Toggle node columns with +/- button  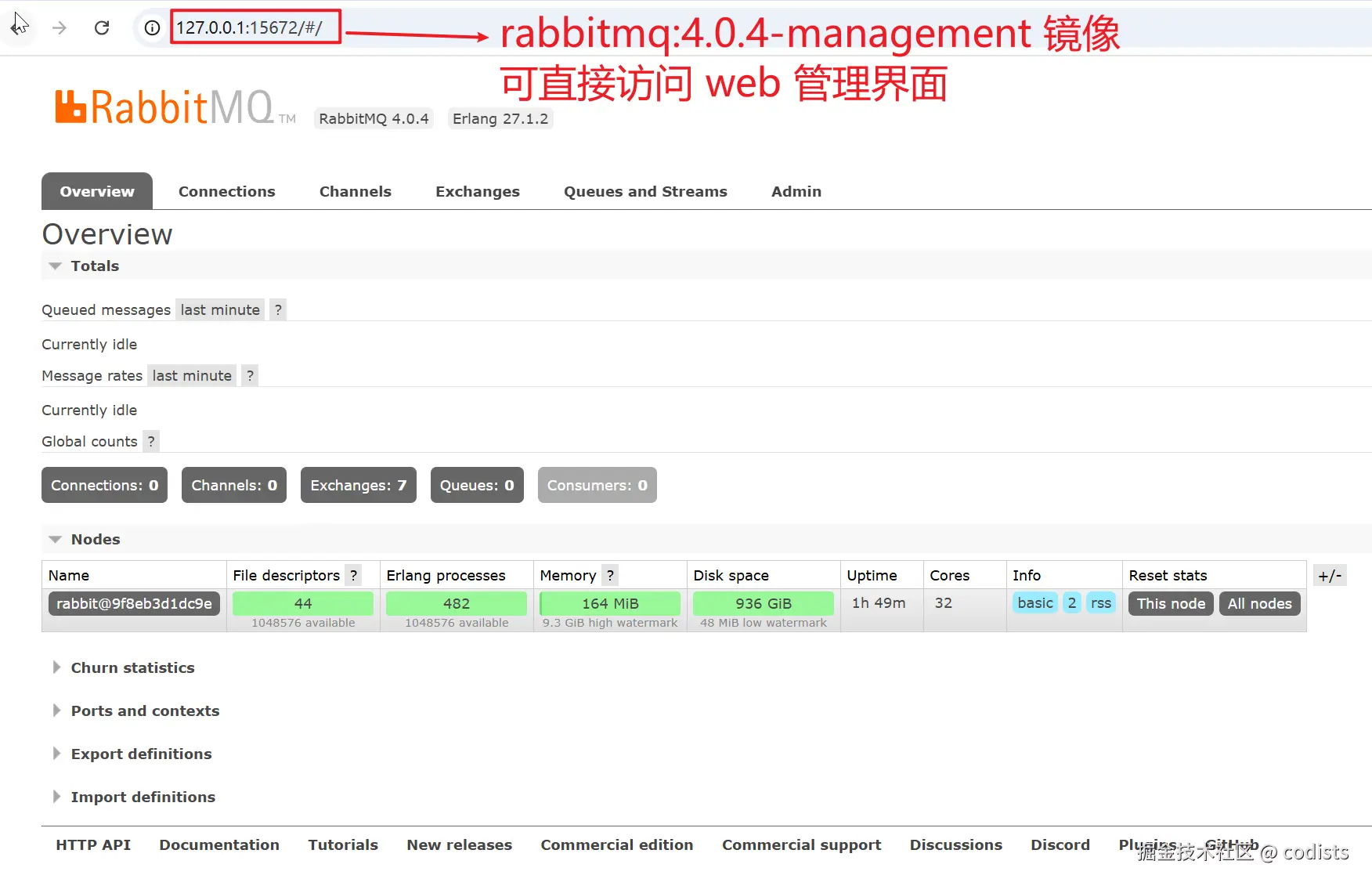[1330, 576]
